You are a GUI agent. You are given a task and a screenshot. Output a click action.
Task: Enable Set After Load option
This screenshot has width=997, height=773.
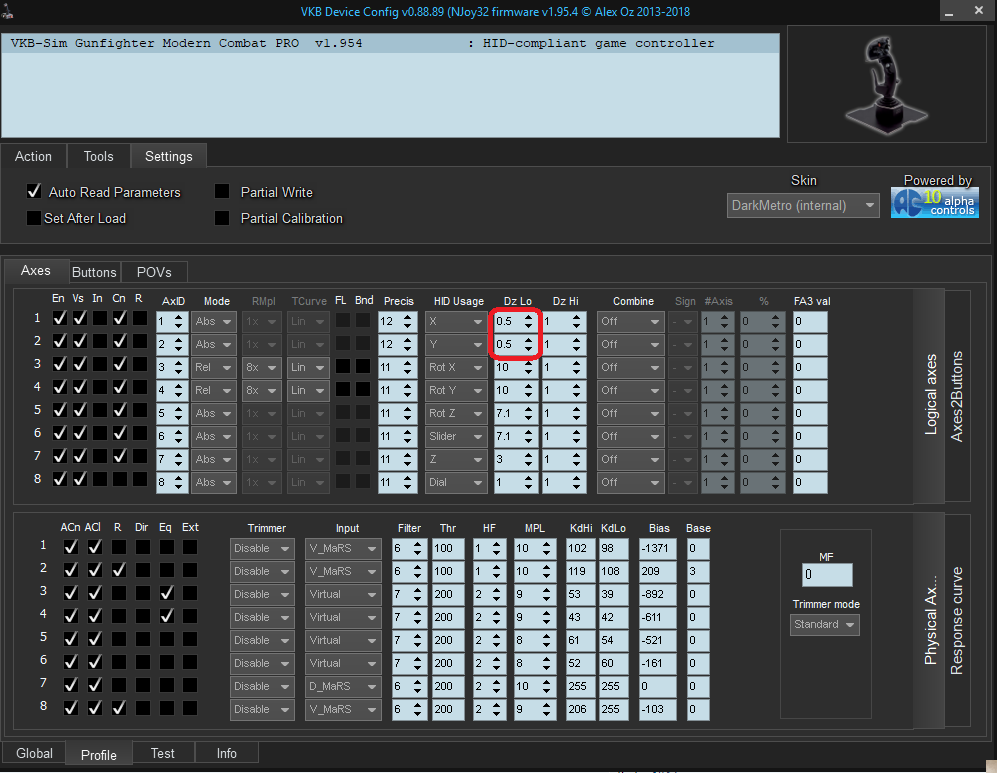[x=35, y=218]
